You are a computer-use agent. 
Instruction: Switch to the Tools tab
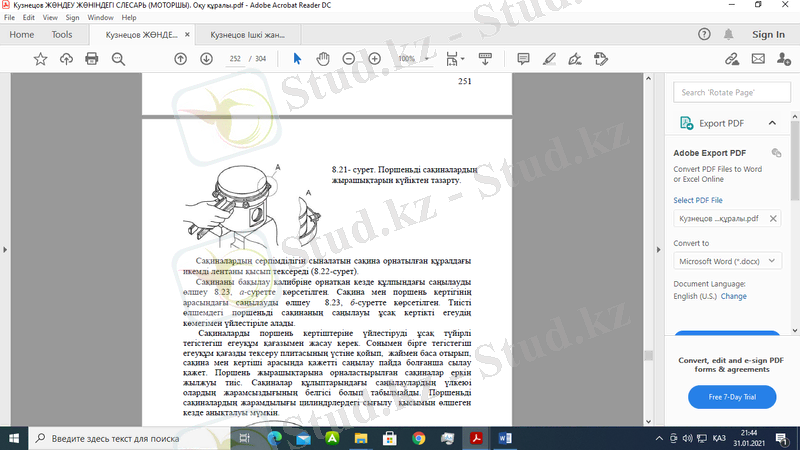62,34
